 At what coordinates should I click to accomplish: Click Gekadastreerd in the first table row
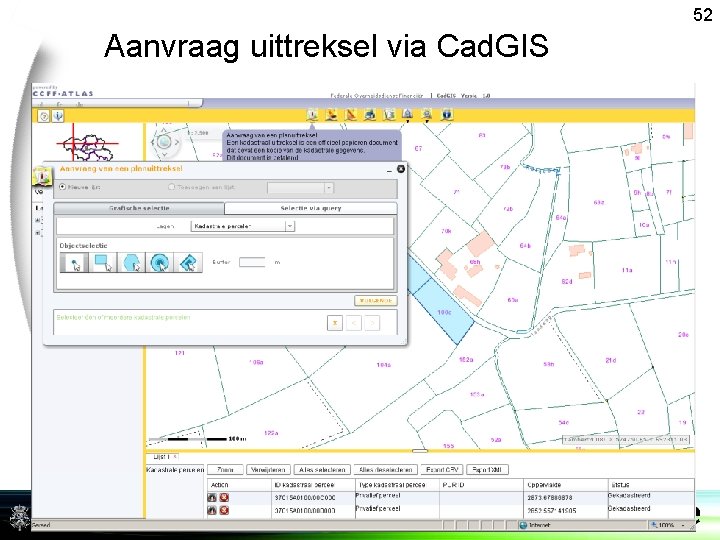tap(630, 496)
